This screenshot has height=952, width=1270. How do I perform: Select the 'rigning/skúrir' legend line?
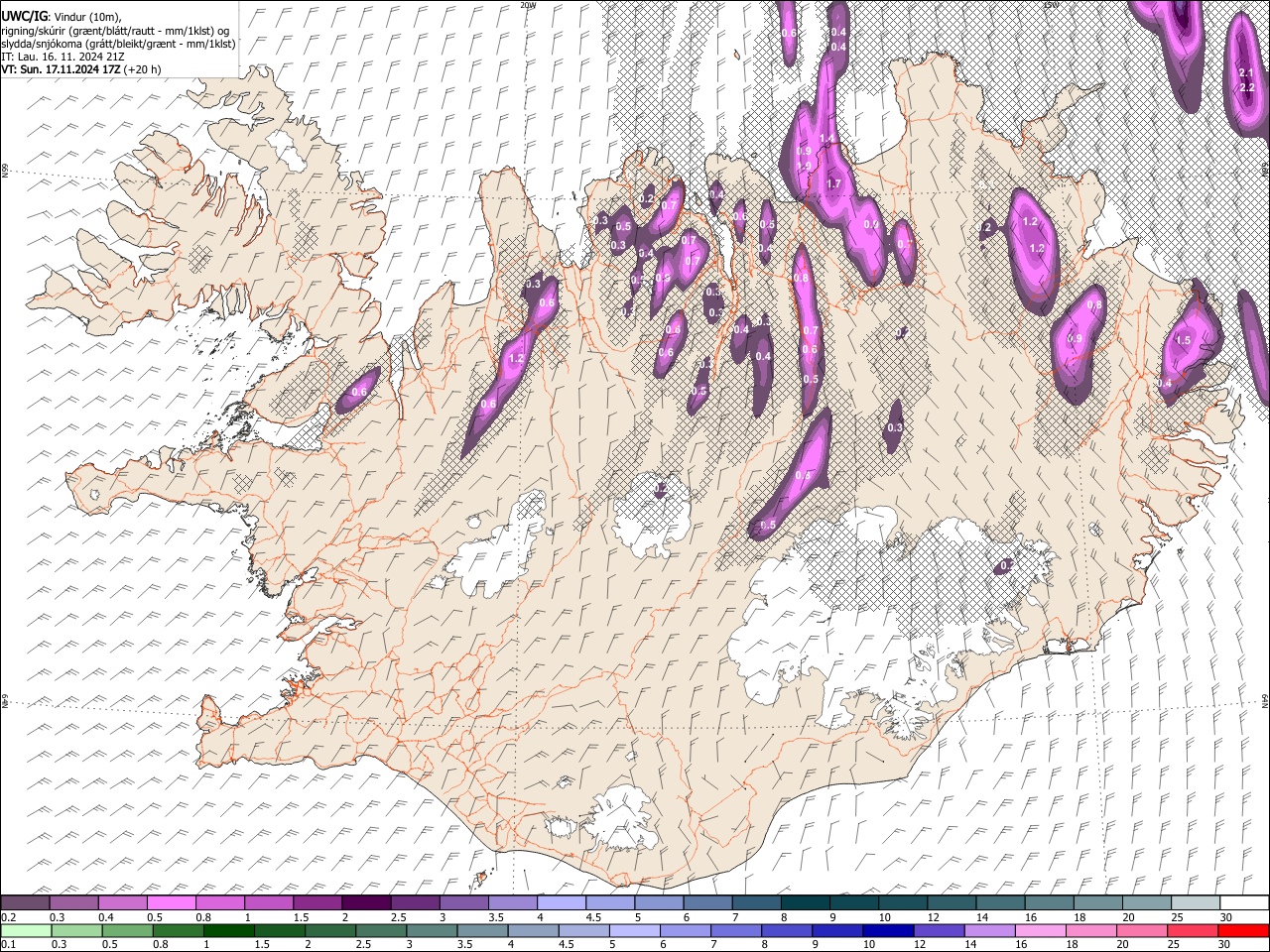[x=116, y=30]
